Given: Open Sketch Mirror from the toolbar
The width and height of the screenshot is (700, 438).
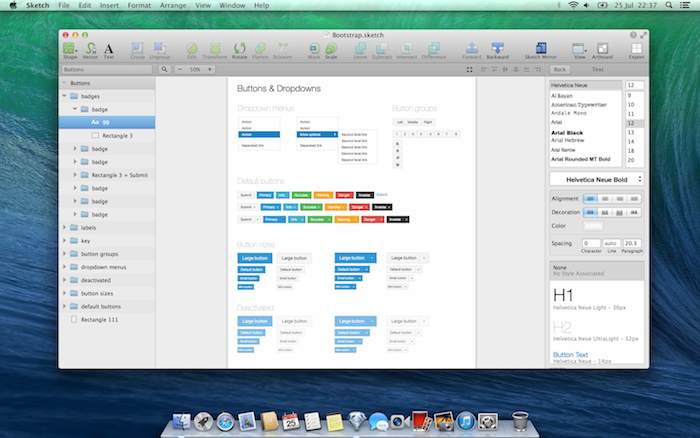Looking at the screenshot, I should 541,48.
